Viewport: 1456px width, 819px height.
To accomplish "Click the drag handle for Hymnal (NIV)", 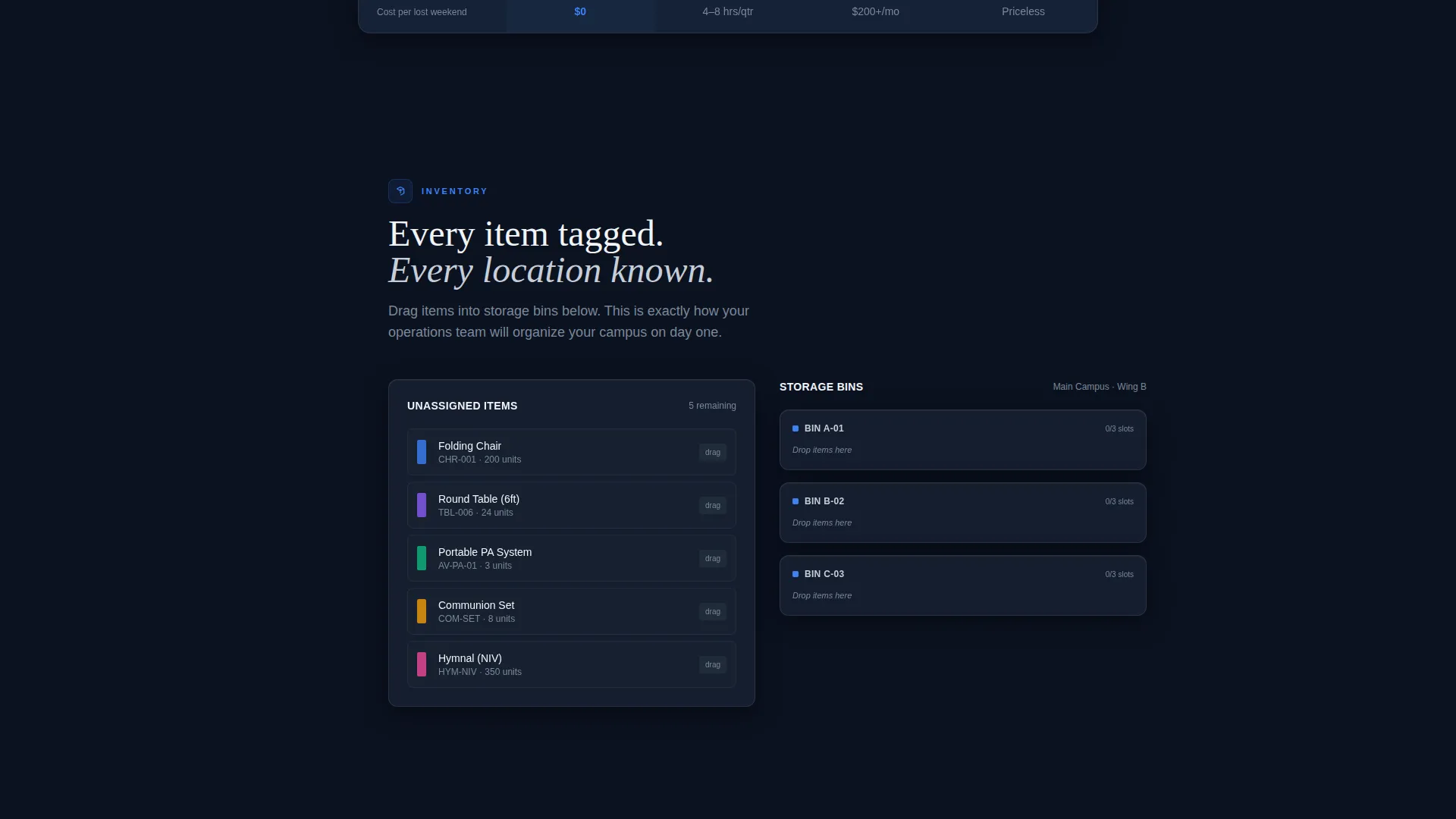I will [713, 665].
